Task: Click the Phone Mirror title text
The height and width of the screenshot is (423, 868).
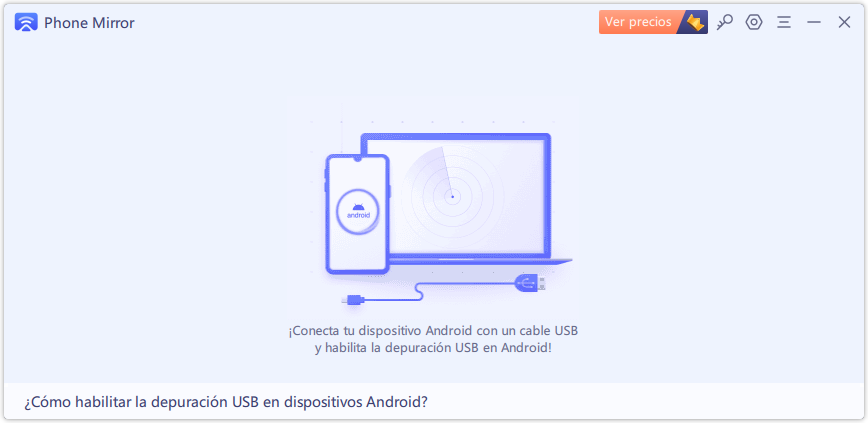Action: (x=89, y=23)
